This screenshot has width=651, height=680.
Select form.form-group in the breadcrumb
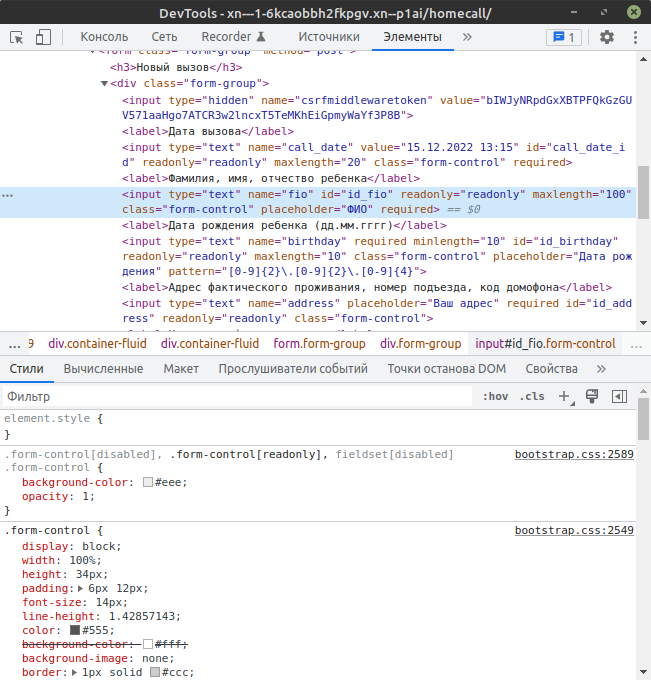pos(319,344)
